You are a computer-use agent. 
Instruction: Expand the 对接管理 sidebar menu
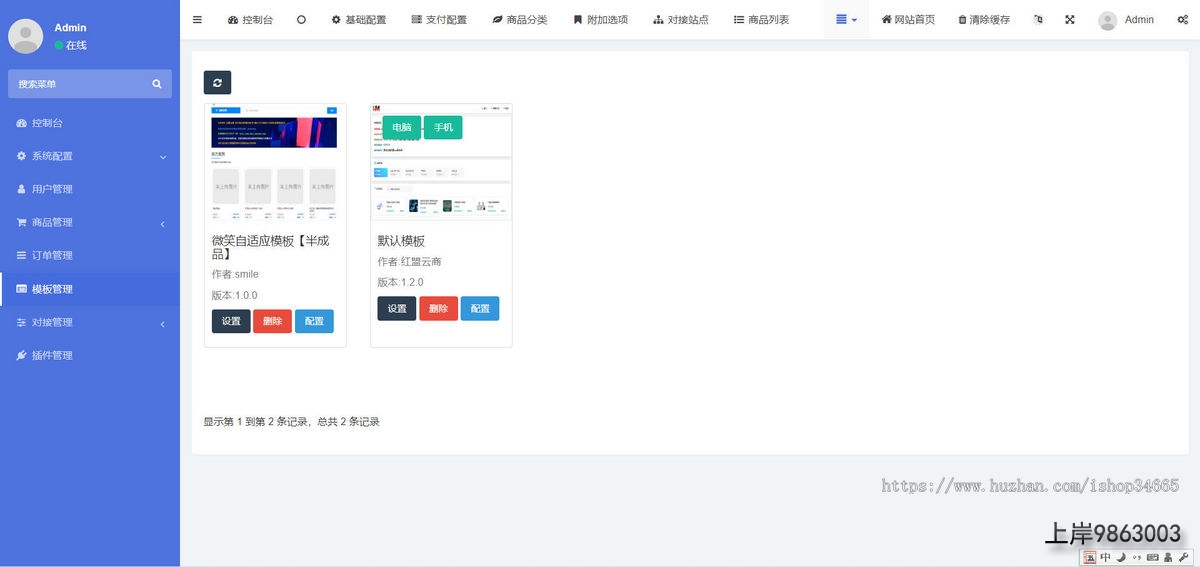90,322
